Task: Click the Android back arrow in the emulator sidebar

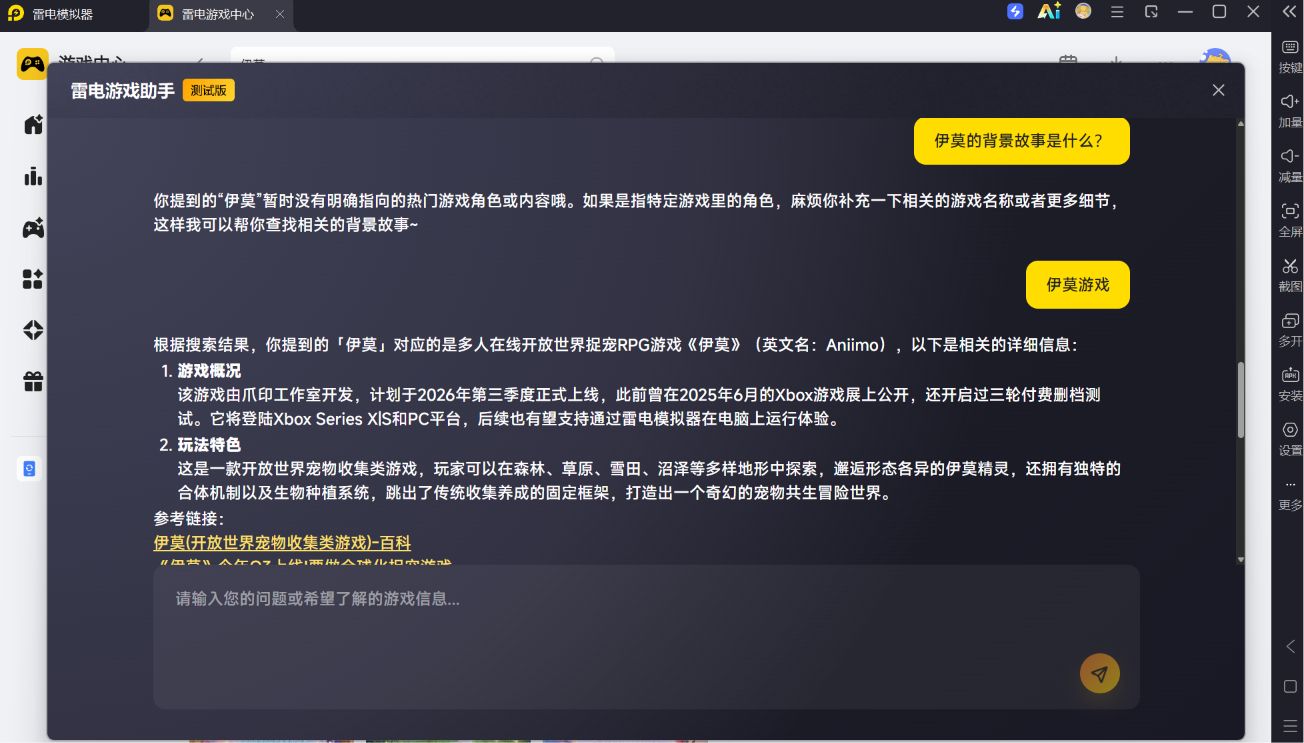Action: pos(1290,647)
